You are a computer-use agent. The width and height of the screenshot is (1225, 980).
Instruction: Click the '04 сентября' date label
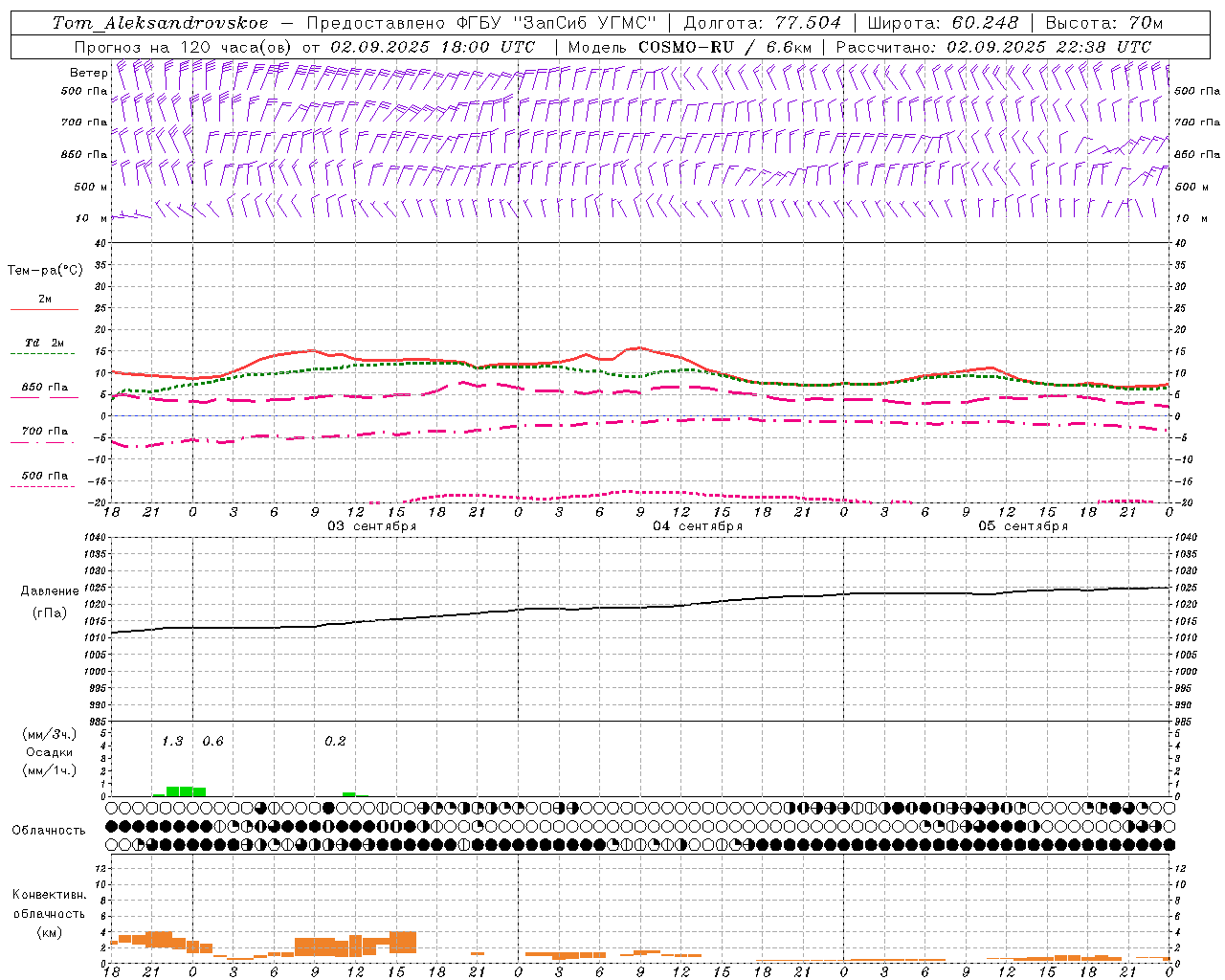(x=698, y=526)
